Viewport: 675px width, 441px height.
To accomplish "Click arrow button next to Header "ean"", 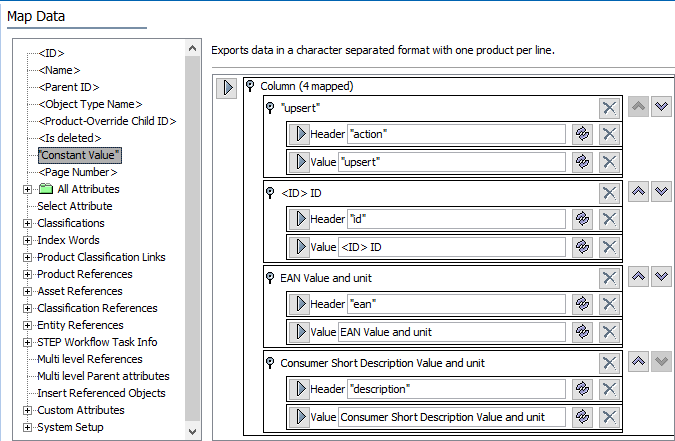I will pos(300,304).
